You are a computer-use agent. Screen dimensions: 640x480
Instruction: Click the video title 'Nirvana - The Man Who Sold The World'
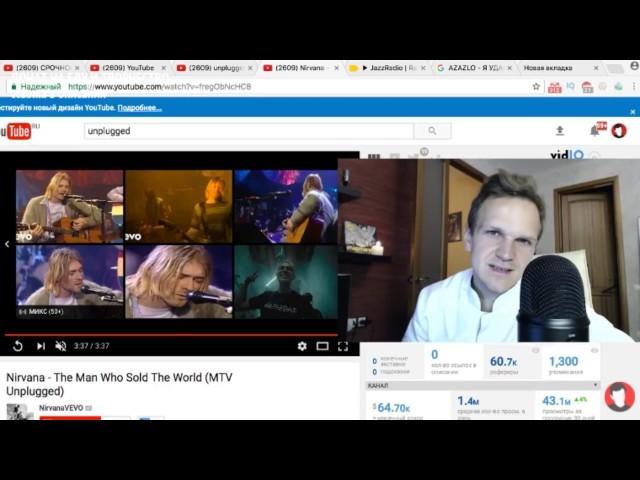119,384
